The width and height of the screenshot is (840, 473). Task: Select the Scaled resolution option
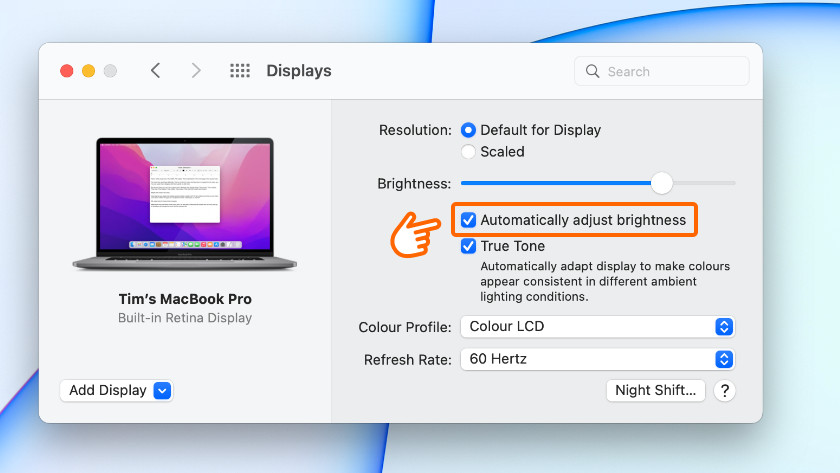click(x=468, y=152)
